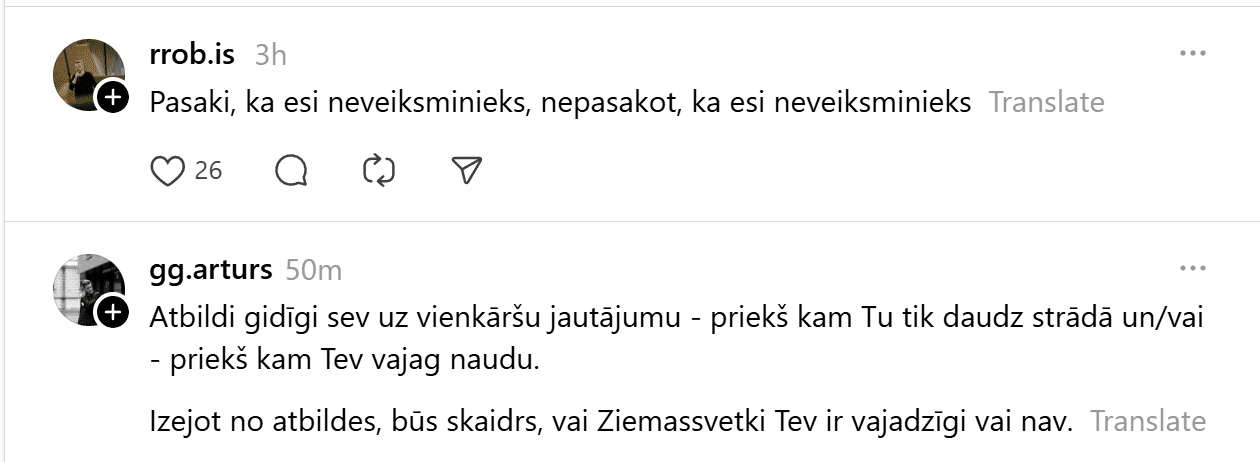Share the rrob.is post via paper plane
1260x462 pixels.
pyautogui.click(x=467, y=171)
